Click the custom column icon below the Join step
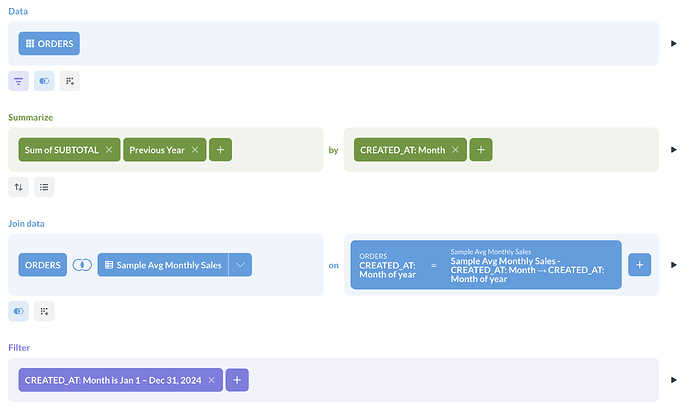This screenshot has width=690, height=410. point(44,311)
